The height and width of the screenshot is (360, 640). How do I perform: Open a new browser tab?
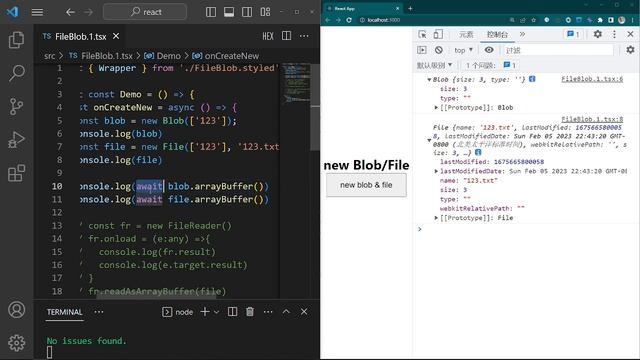point(410,8)
